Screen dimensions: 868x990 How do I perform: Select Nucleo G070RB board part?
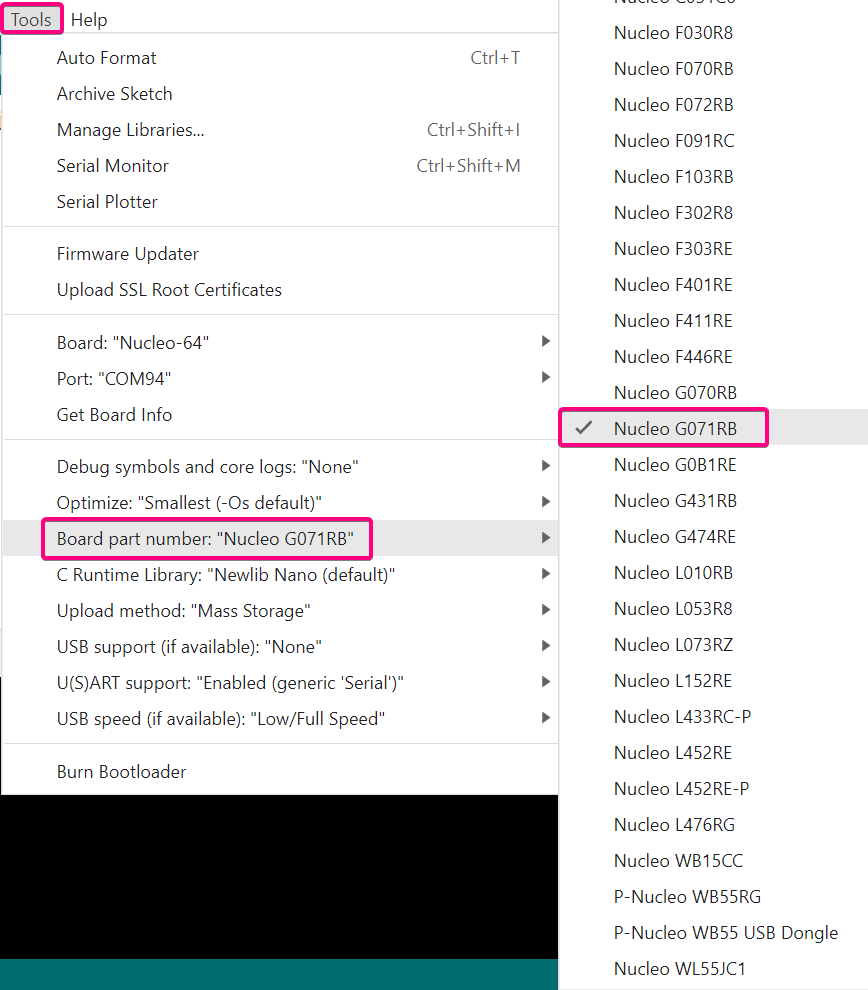(x=713, y=393)
